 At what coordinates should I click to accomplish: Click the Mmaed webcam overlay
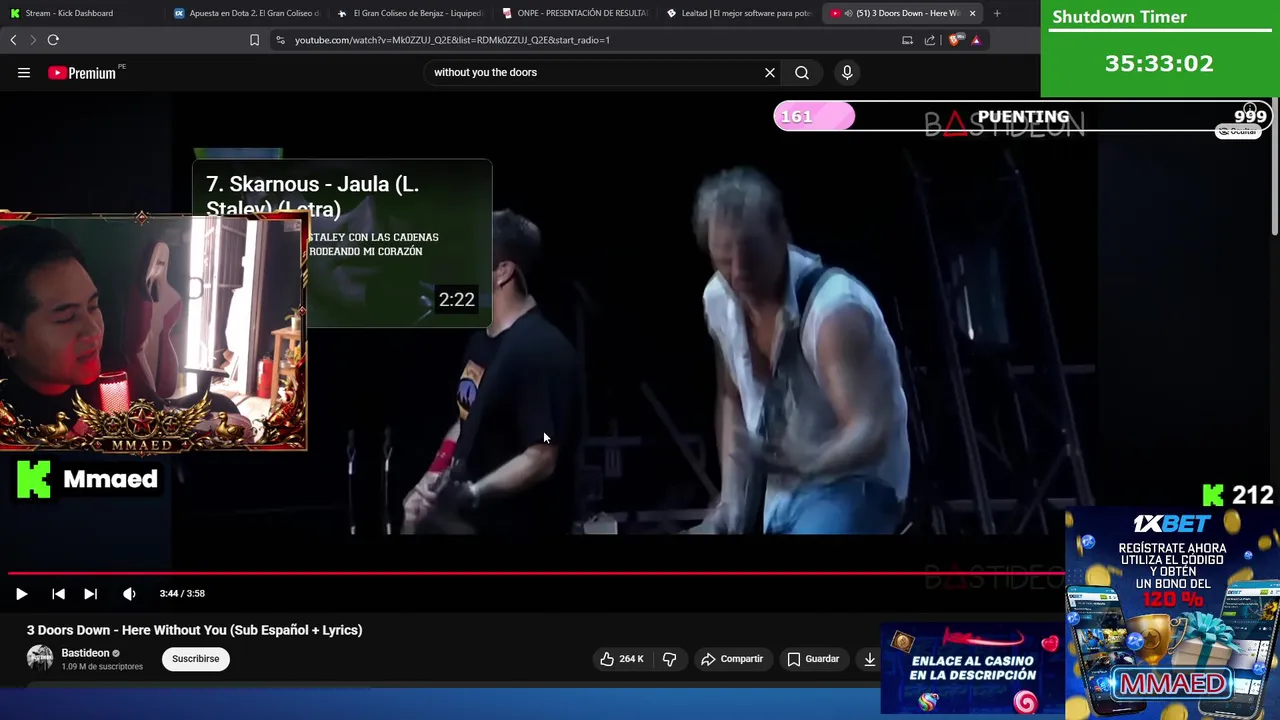pos(152,332)
